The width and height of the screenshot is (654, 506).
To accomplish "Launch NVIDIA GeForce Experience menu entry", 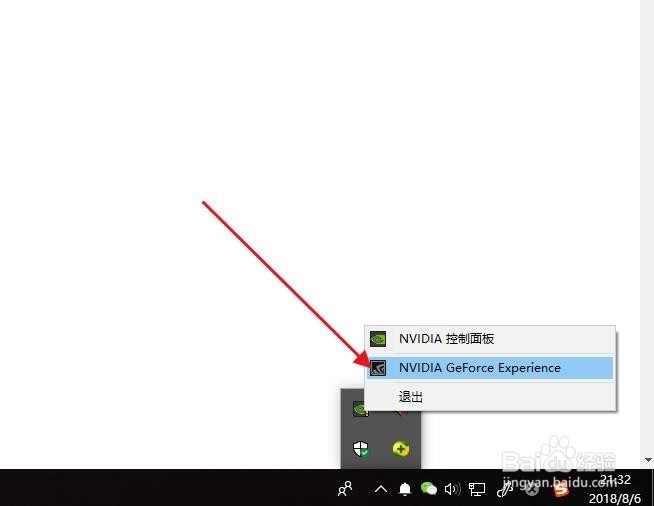I will tap(490, 368).
